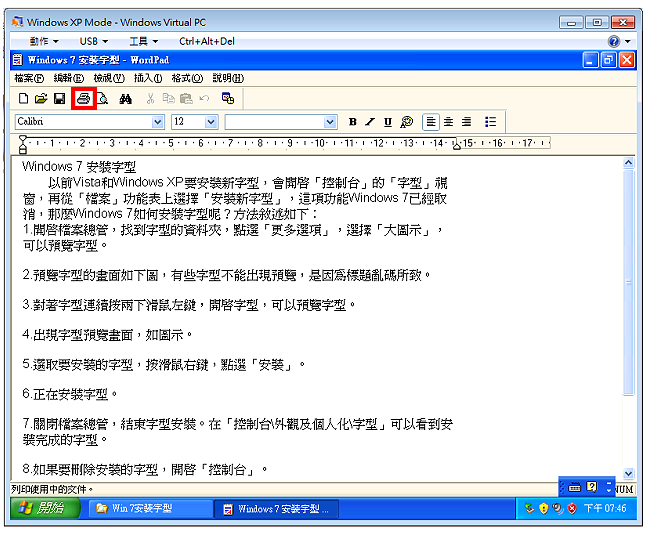Expand the Calibri font dropdown

click(157, 122)
